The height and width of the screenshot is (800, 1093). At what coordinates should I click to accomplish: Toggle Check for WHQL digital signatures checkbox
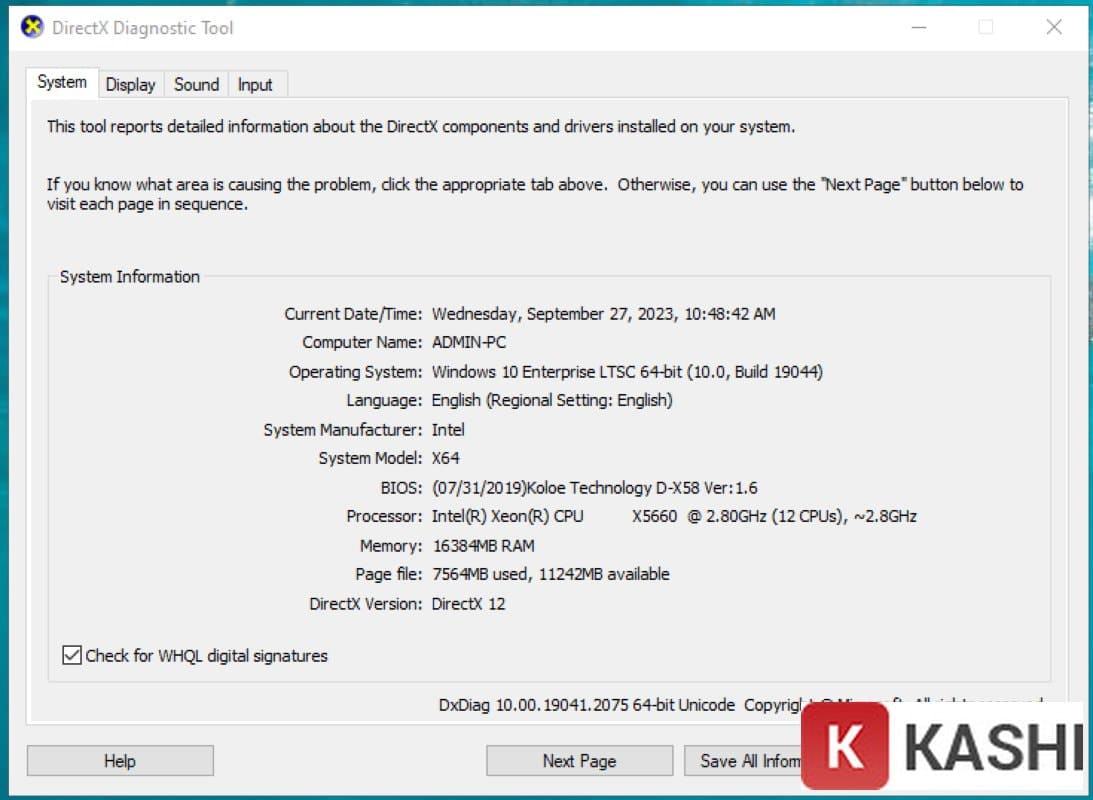pos(72,656)
